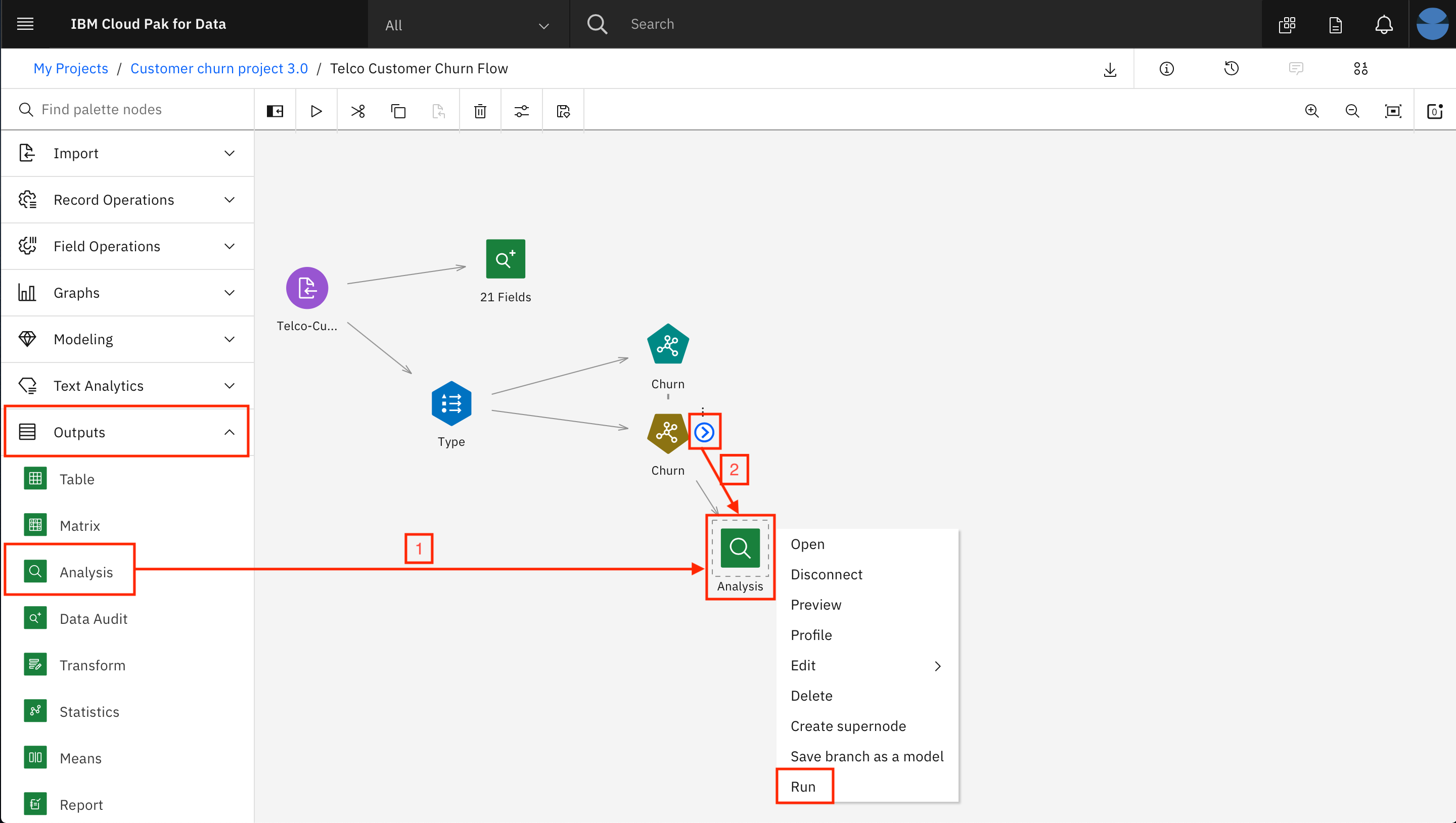
Task: Click the cut scissors icon
Action: (x=358, y=111)
